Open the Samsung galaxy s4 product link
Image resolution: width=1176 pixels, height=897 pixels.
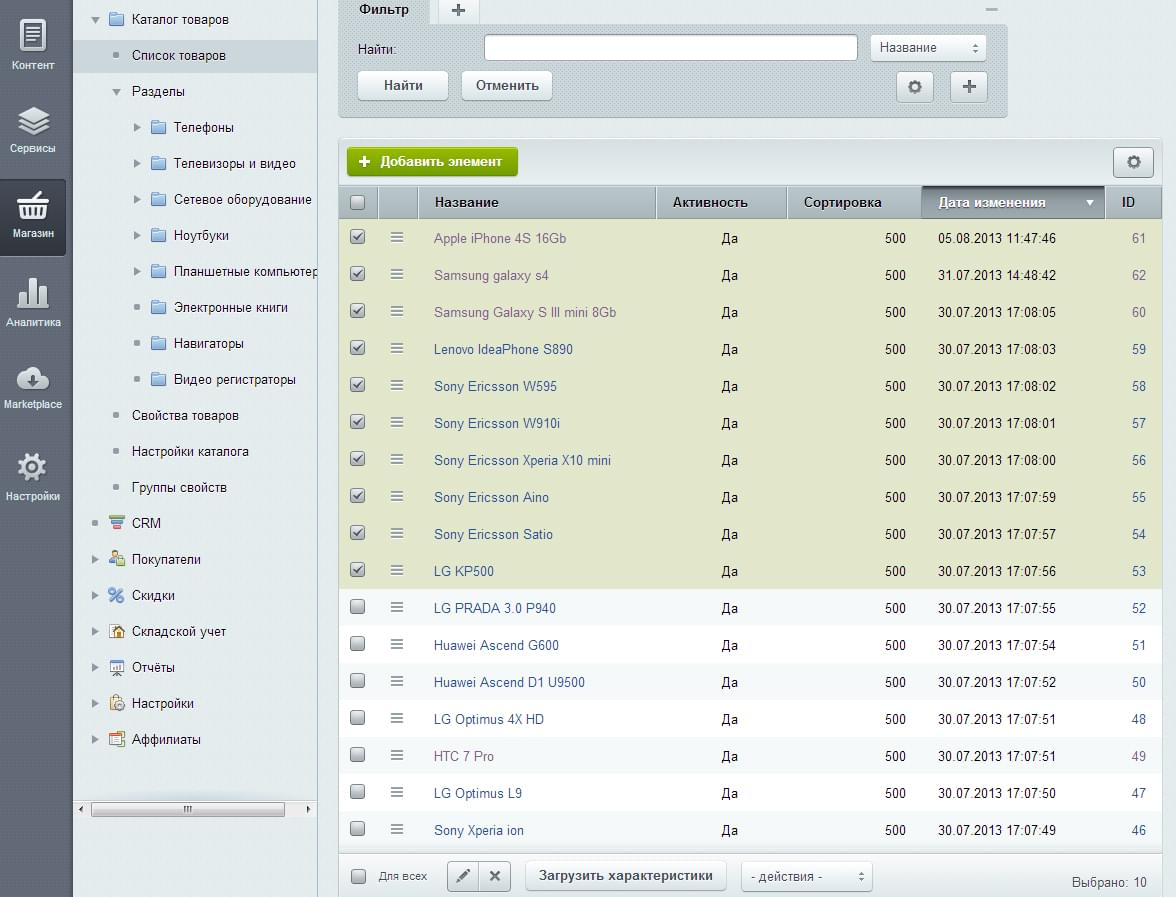(490, 275)
